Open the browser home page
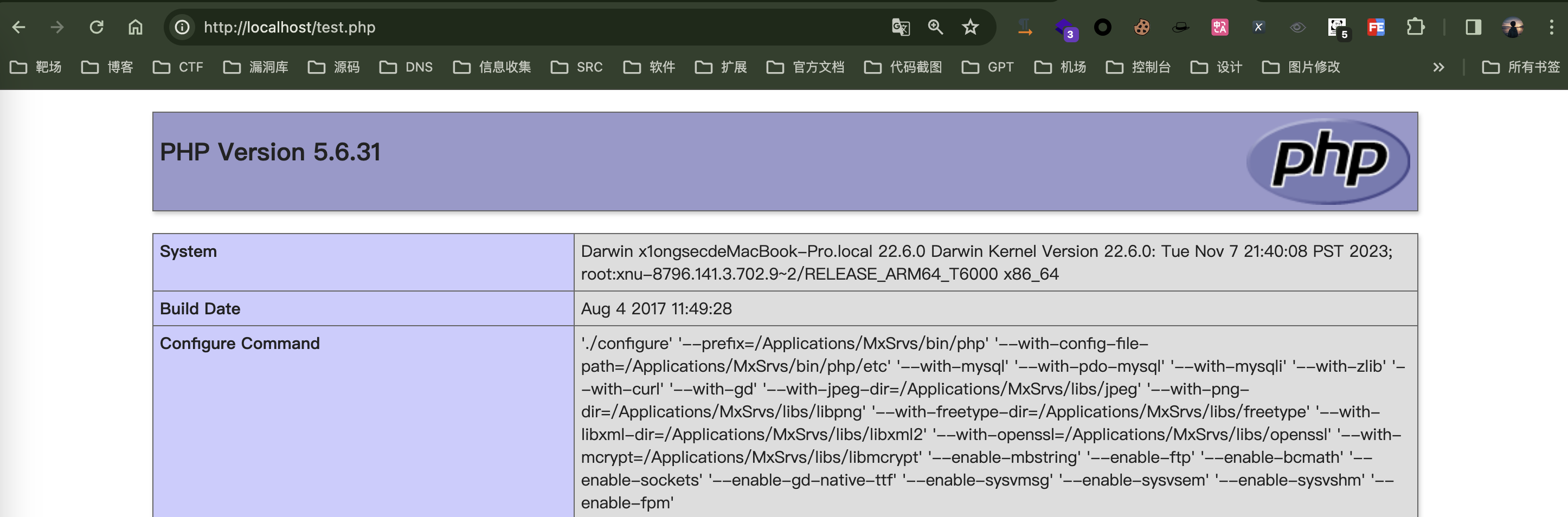 [x=135, y=28]
